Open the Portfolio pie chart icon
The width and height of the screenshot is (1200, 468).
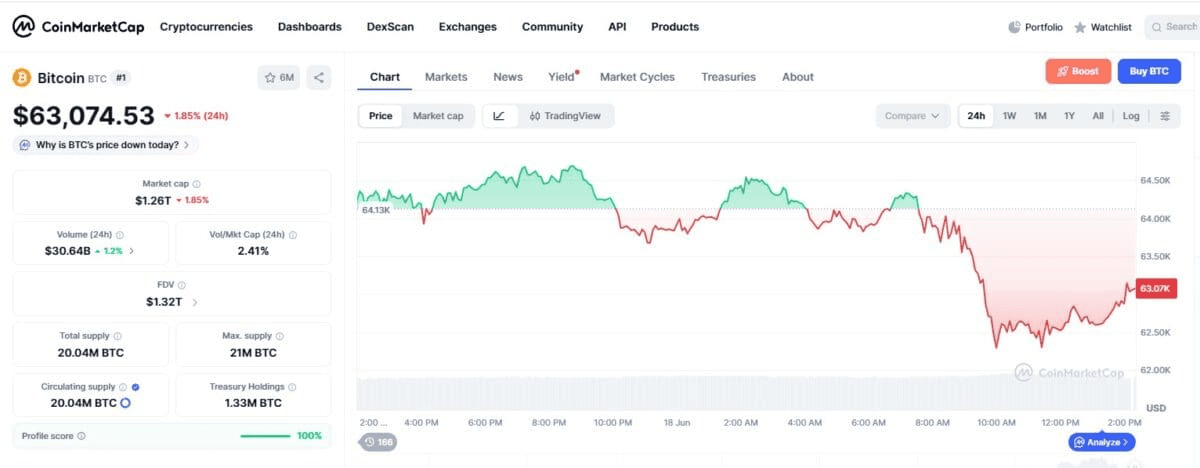click(1015, 27)
